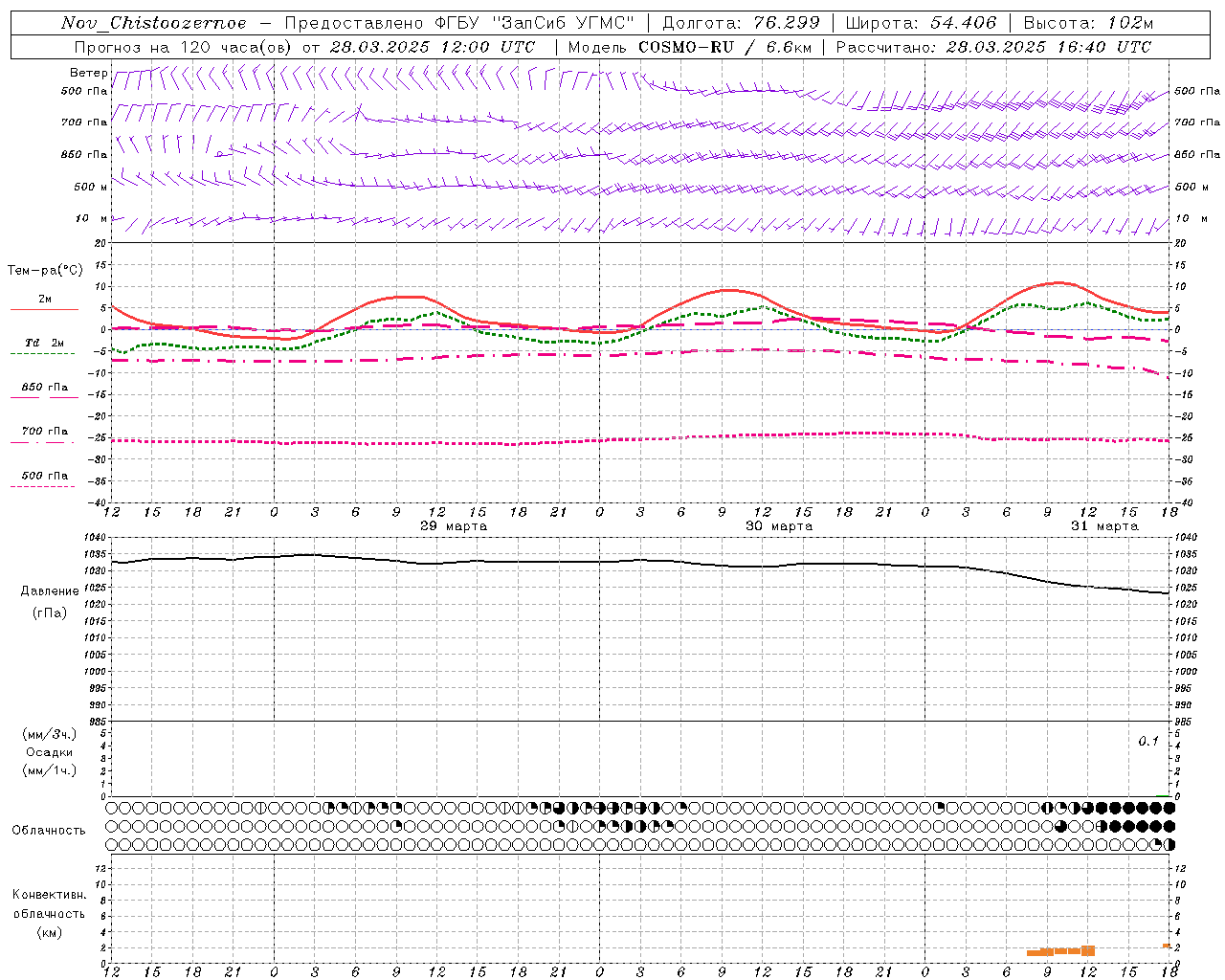The width and height of the screenshot is (1225, 980).
Task: Click the '(мм/3ч.)' precipitation unit label
Action: [x=50, y=735]
